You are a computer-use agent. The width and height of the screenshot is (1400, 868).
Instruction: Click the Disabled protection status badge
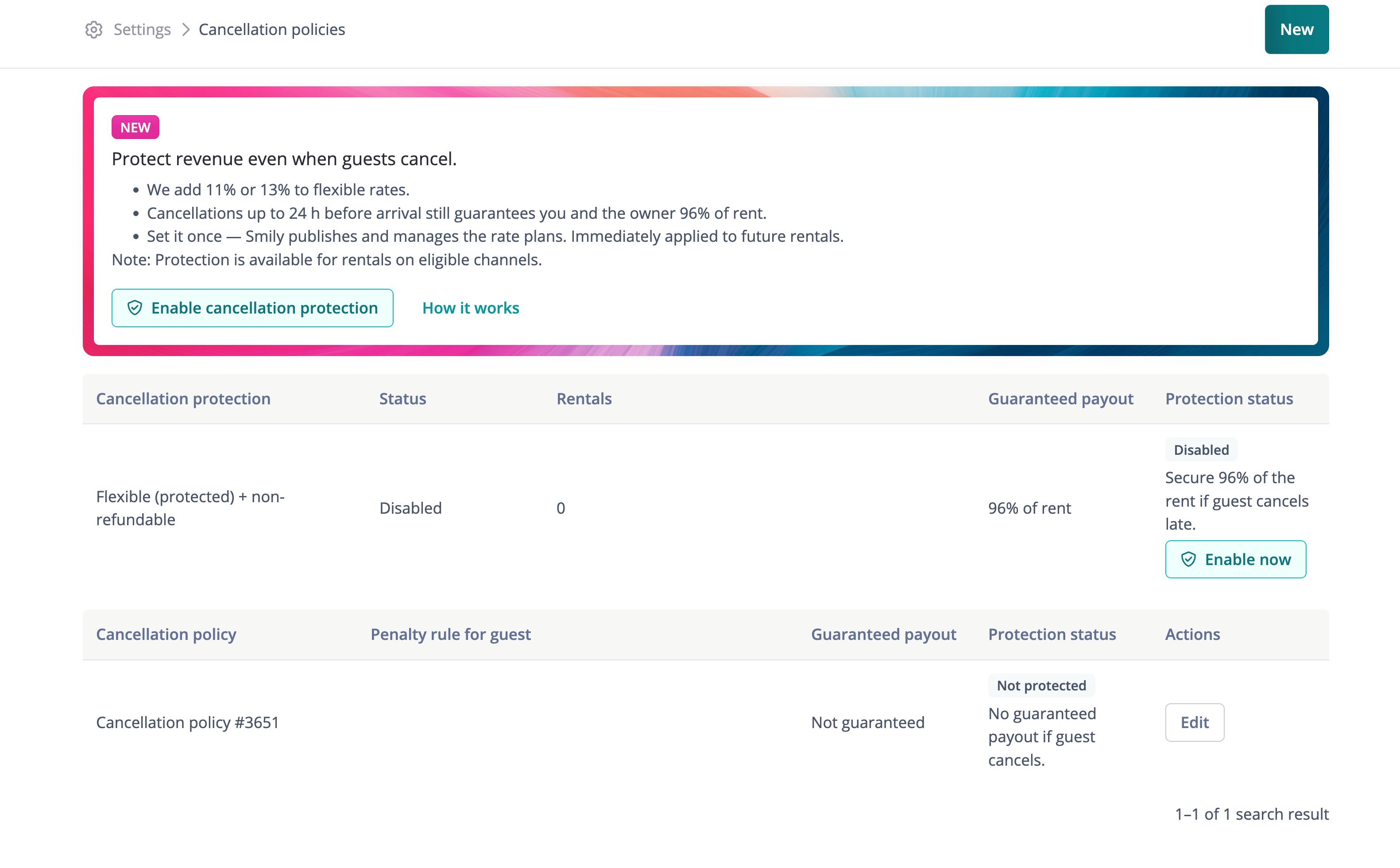click(1201, 449)
